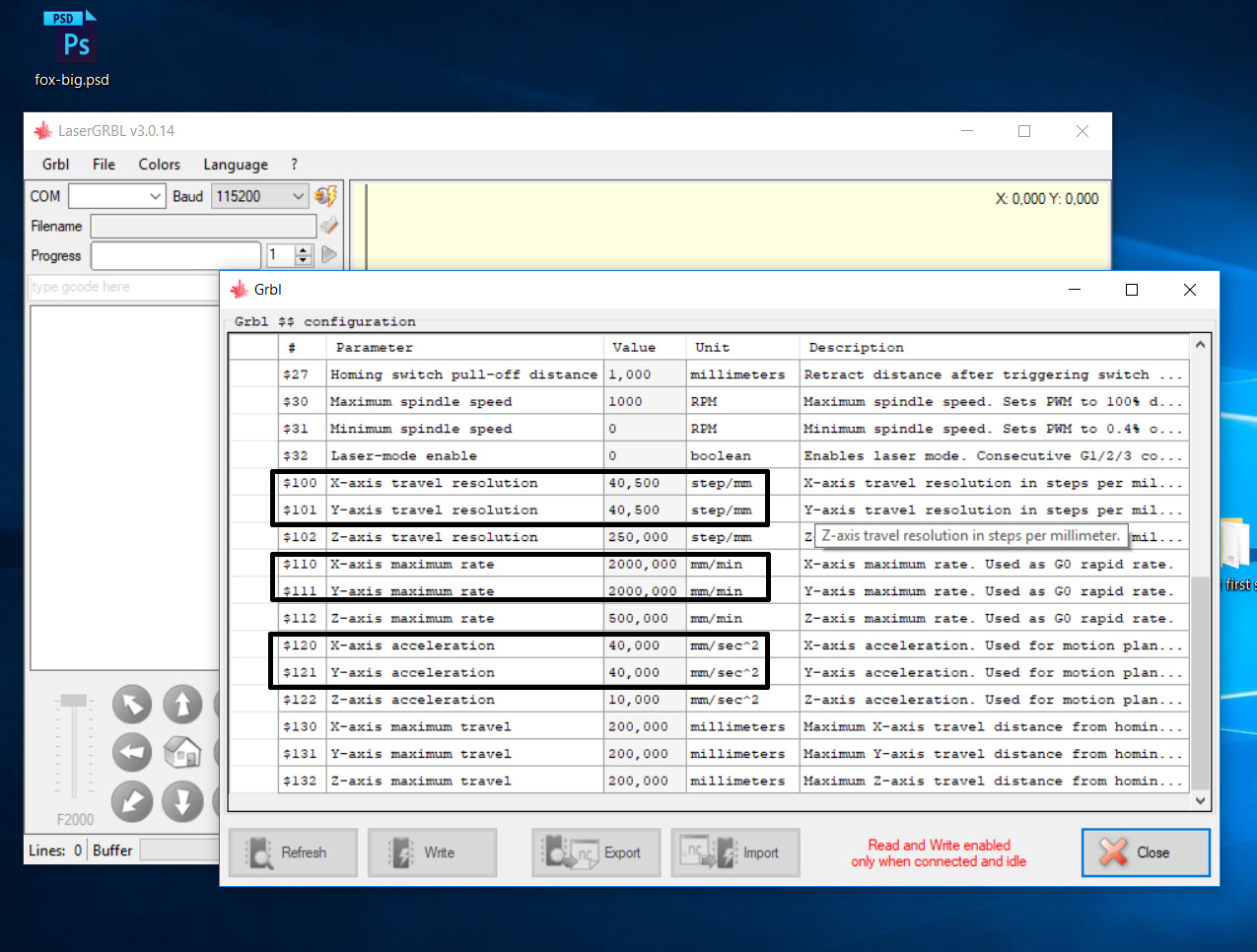This screenshot has width=1257, height=952.
Task: Click the type gcode here input field
Action: coord(124,287)
